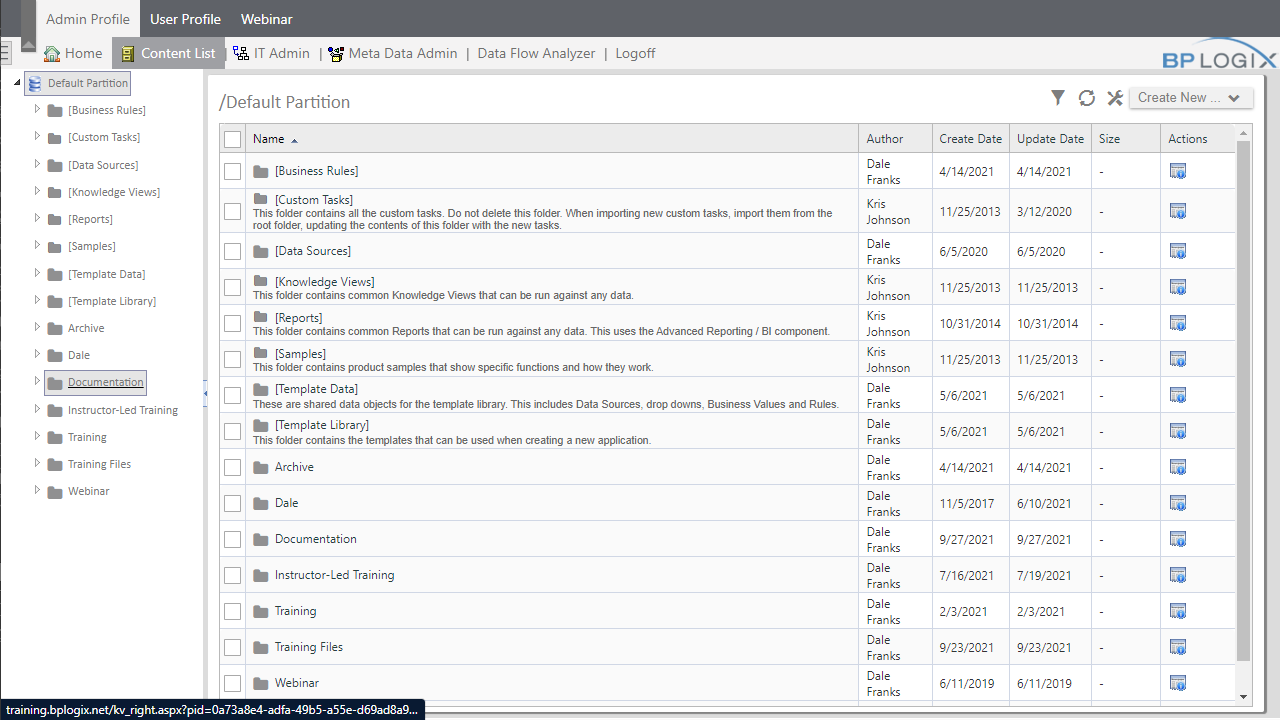The height and width of the screenshot is (720, 1280).
Task: Click the Home house icon
Action: point(52,53)
